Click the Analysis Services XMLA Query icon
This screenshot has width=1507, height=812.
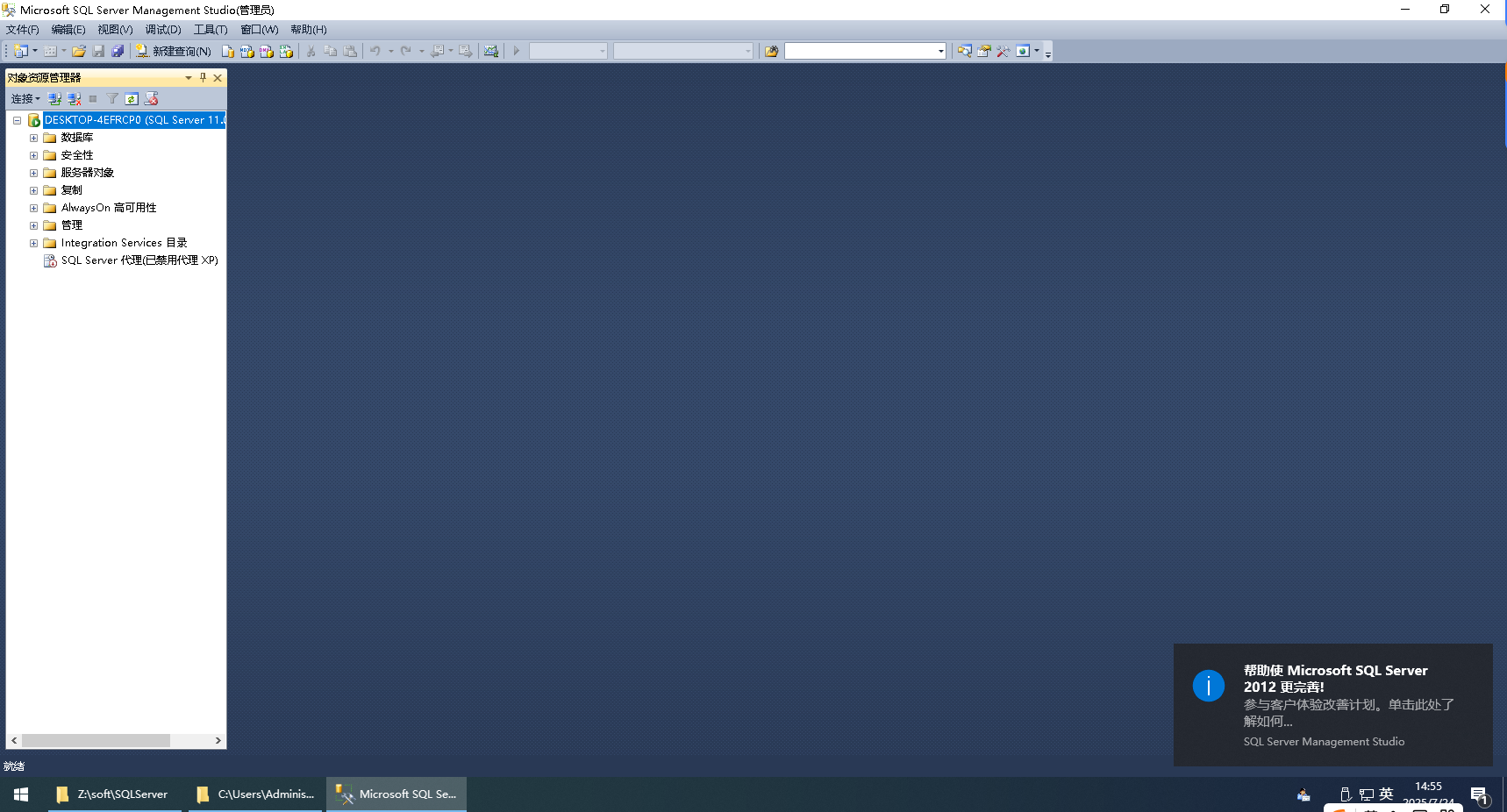pyautogui.click(x=286, y=51)
